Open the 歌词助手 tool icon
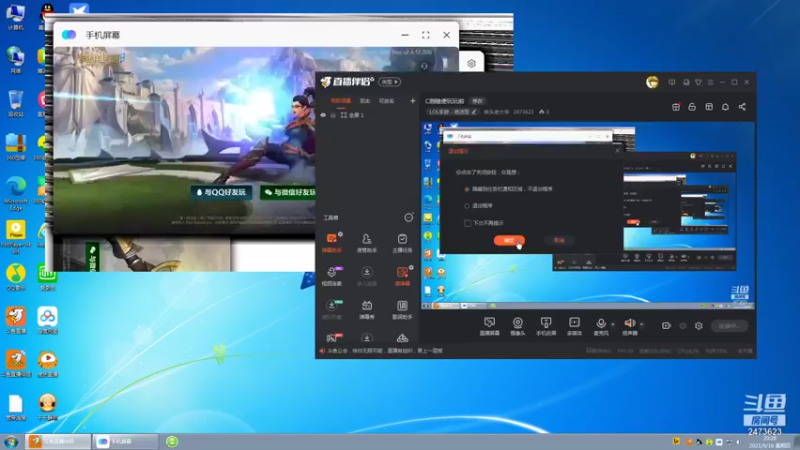Screen dimensions: 800x450 [x=402, y=309]
